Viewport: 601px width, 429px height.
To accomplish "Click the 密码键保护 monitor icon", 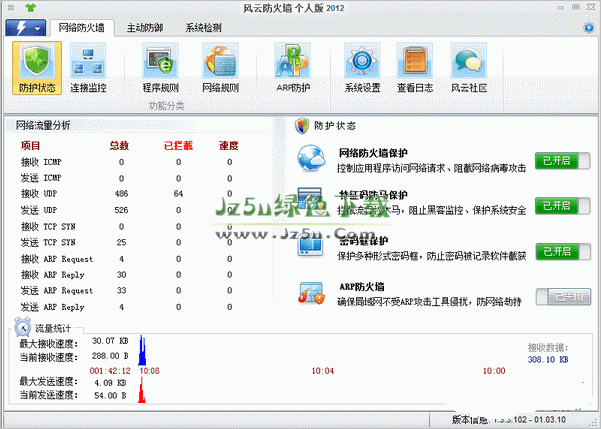I will click(310, 246).
